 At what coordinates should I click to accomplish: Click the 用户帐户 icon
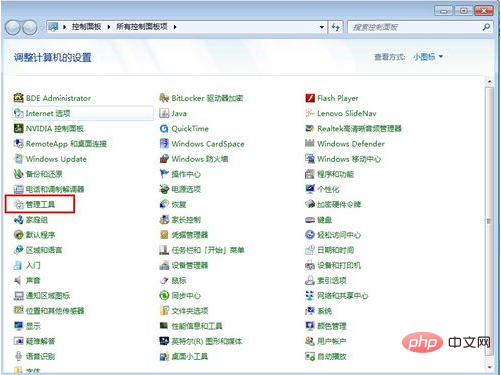pyautogui.click(x=310, y=341)
